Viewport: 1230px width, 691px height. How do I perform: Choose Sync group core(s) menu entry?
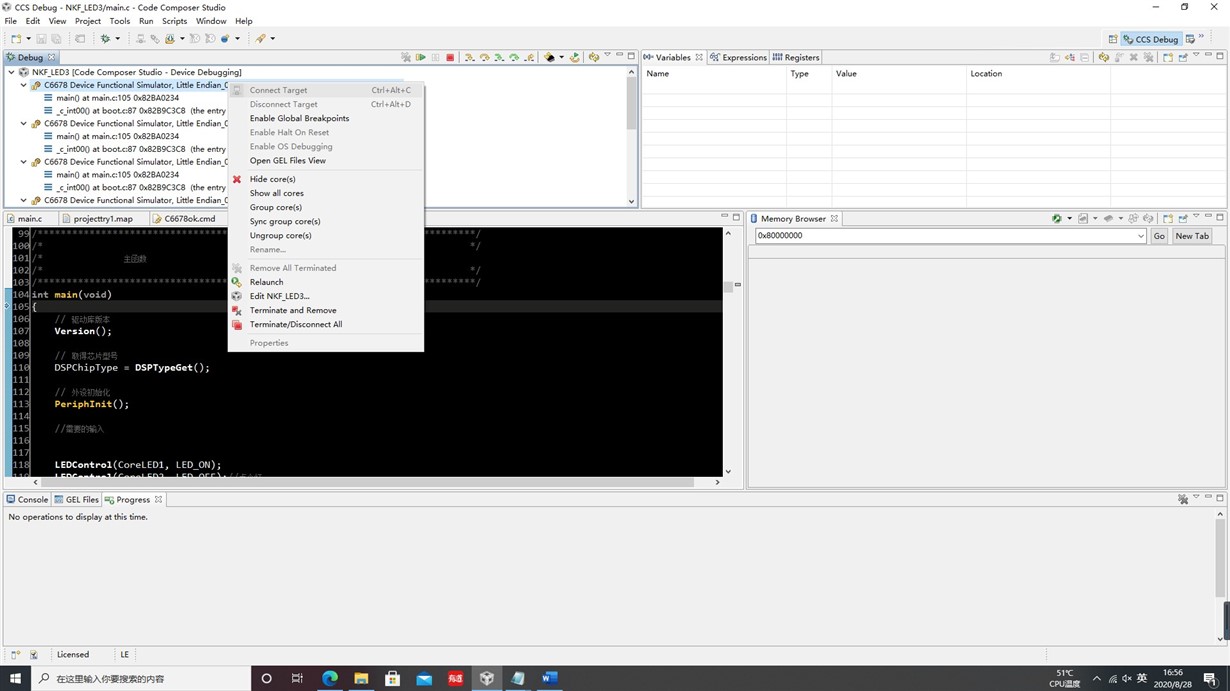coord(285,221)
